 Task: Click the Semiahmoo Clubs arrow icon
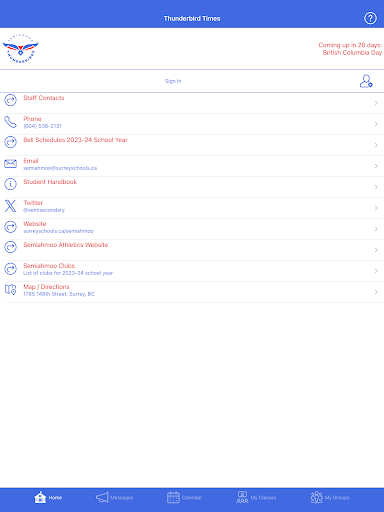click(10, 269)
